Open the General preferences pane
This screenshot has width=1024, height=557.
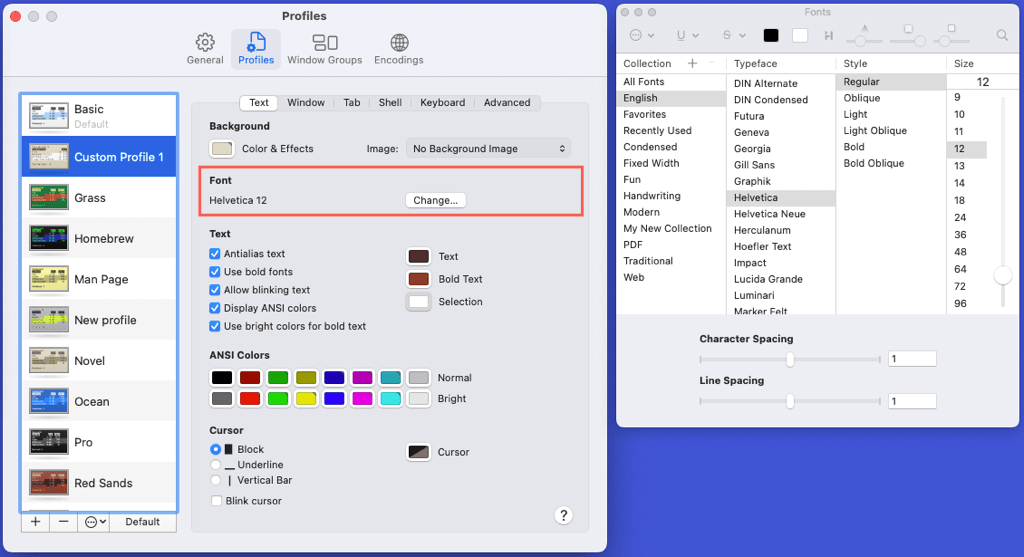(x=205, y=49)
